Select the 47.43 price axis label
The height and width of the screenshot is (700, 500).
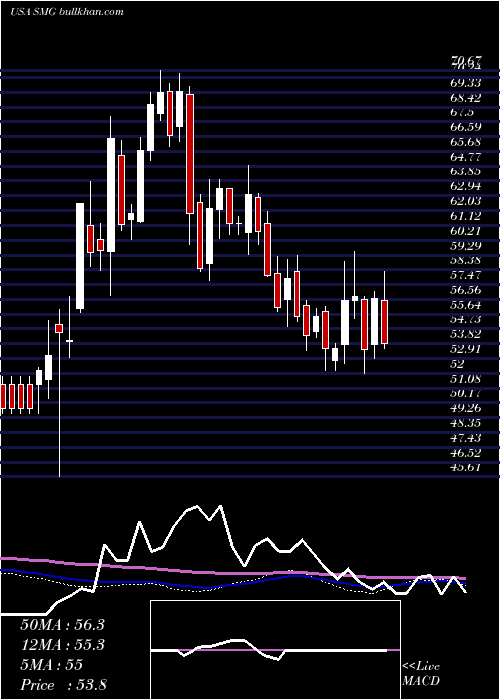coord(466,438)
